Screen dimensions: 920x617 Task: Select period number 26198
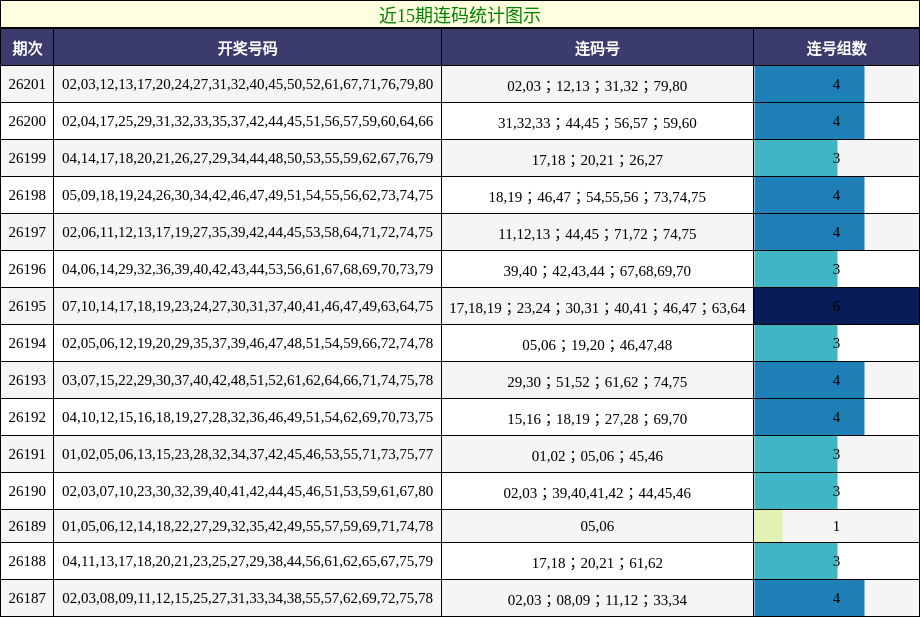[x=27, y=195]
